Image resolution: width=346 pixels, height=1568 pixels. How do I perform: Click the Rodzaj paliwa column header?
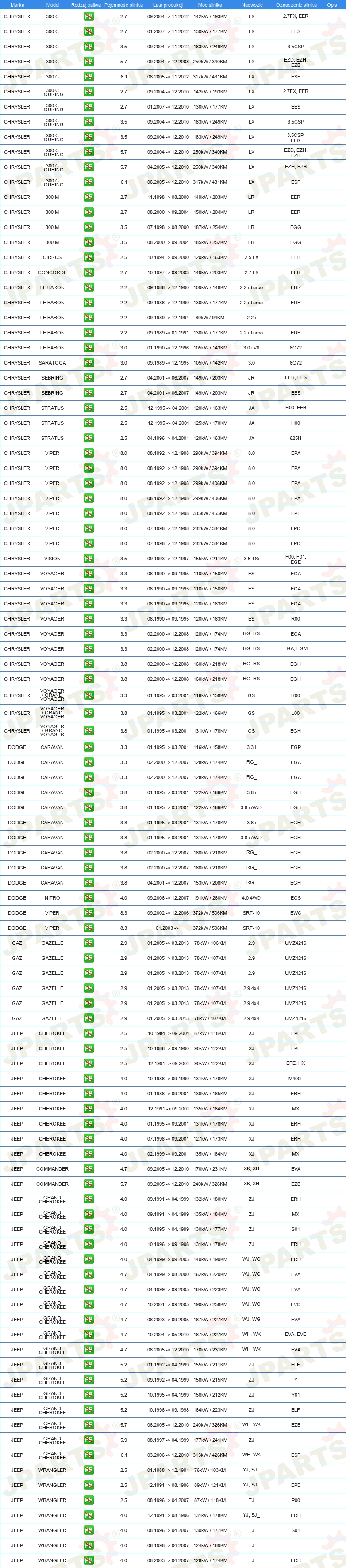point(86,5)
